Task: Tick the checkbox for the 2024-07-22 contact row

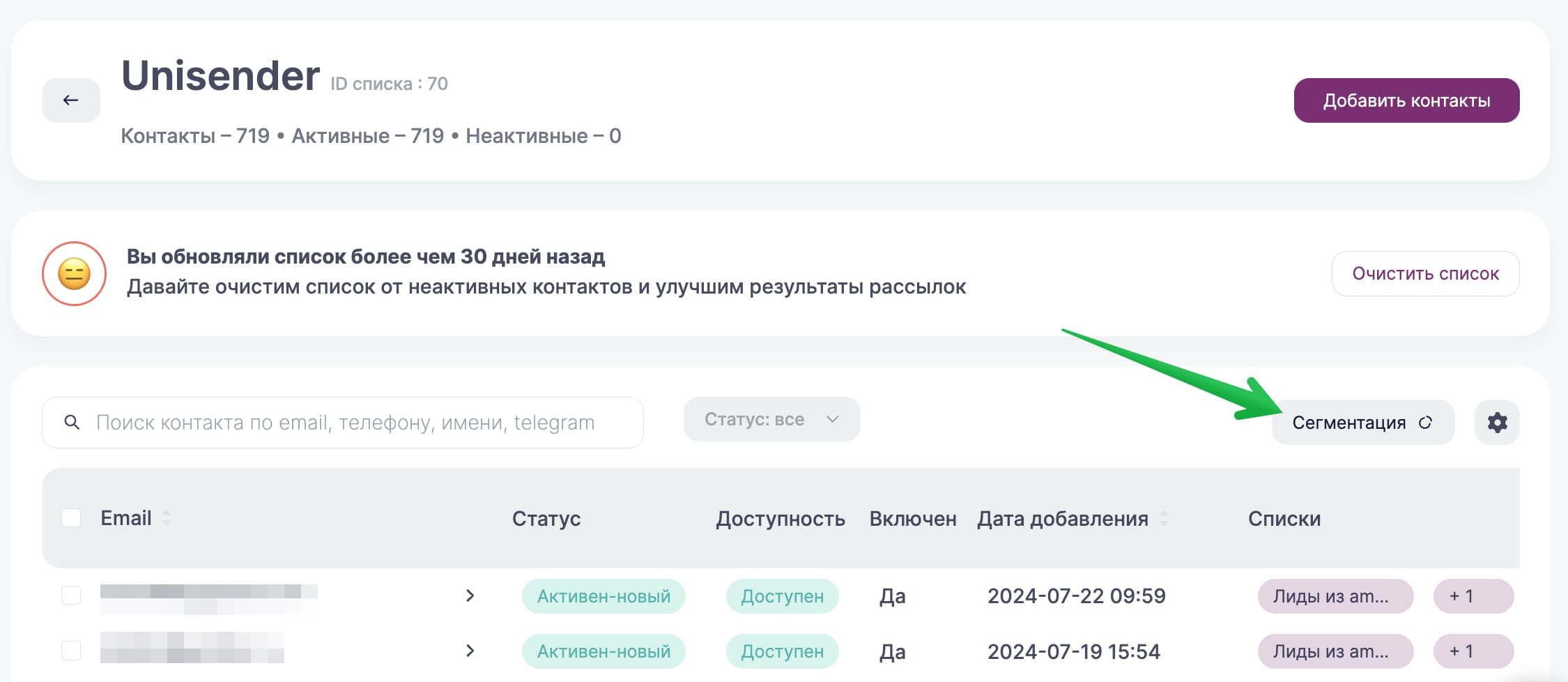Action: [71, 596]
